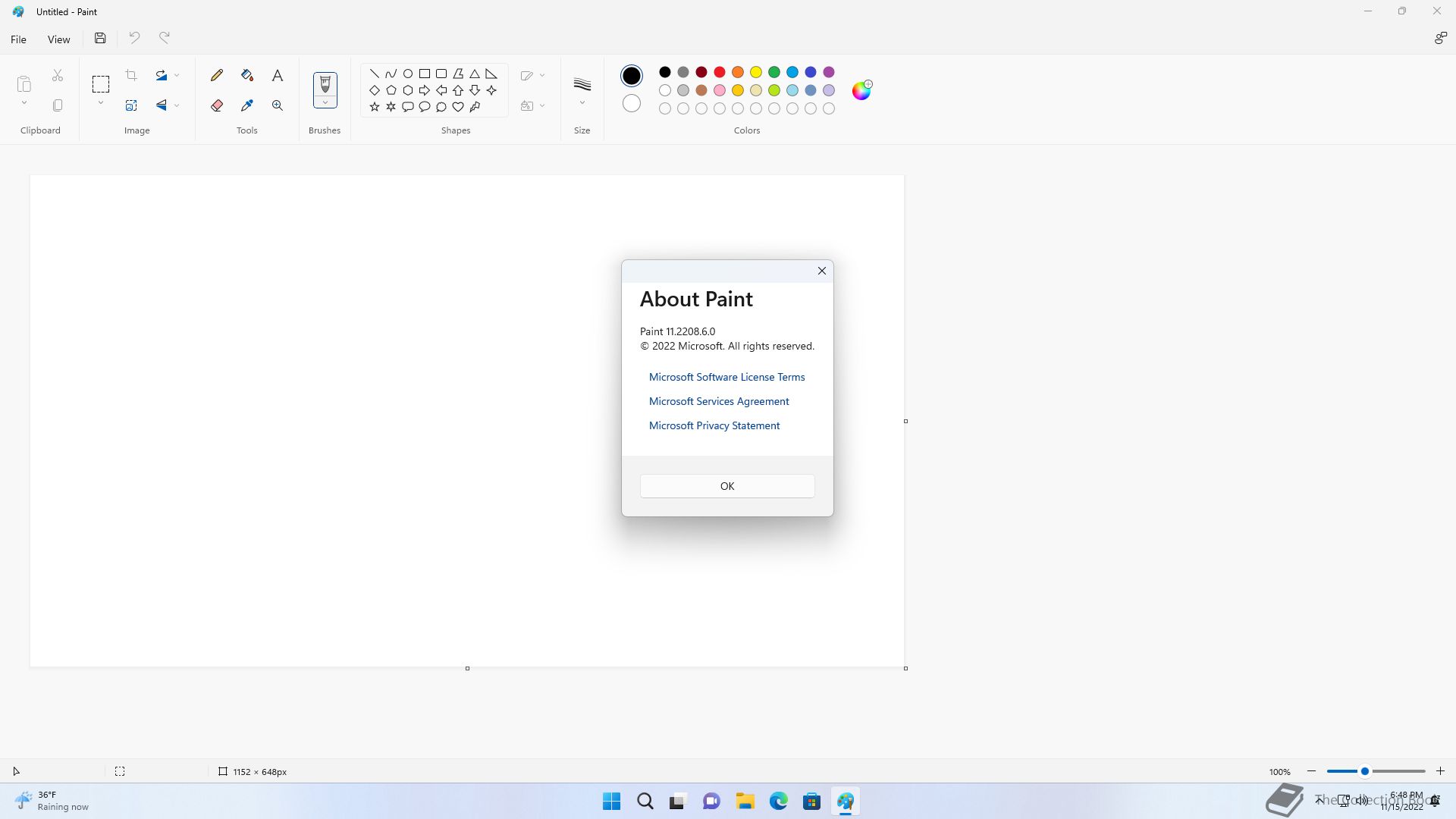Pick the Eraser tool

click(217, 105)
